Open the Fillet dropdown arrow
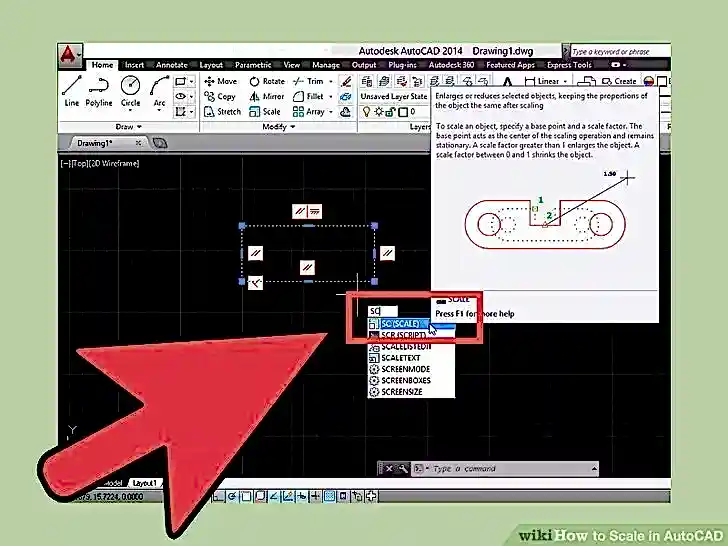Image resolution: width=728 pixels, height=546 pixels. click(x=331, y=97)
